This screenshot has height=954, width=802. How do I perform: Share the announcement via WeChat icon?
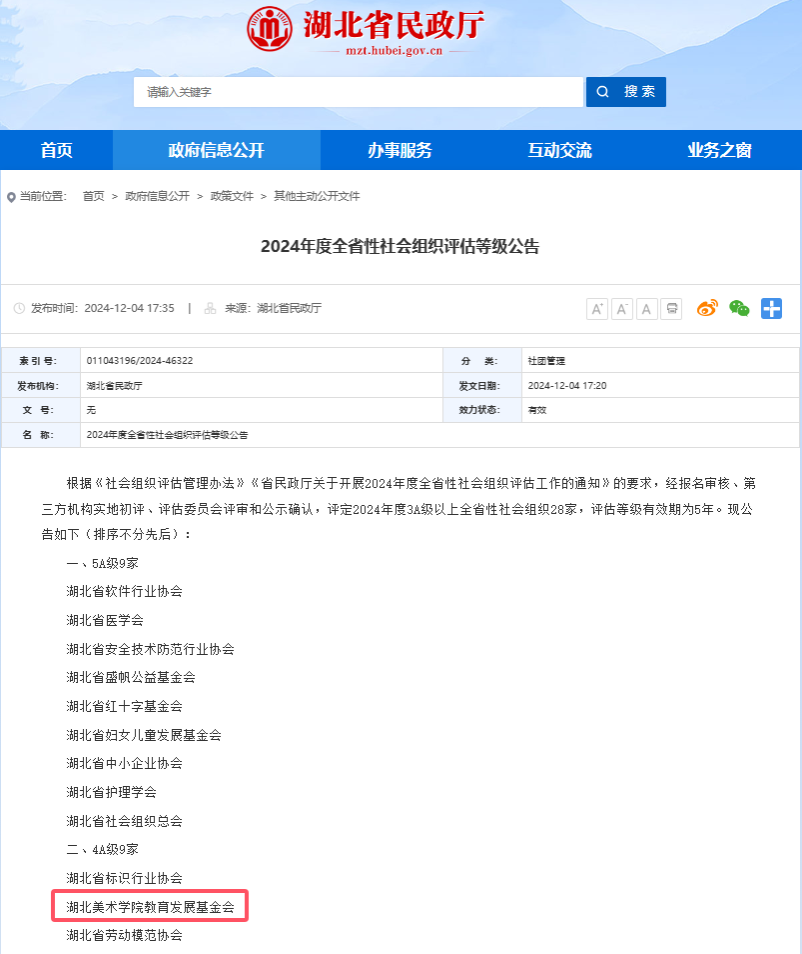[x=739, y=308]
